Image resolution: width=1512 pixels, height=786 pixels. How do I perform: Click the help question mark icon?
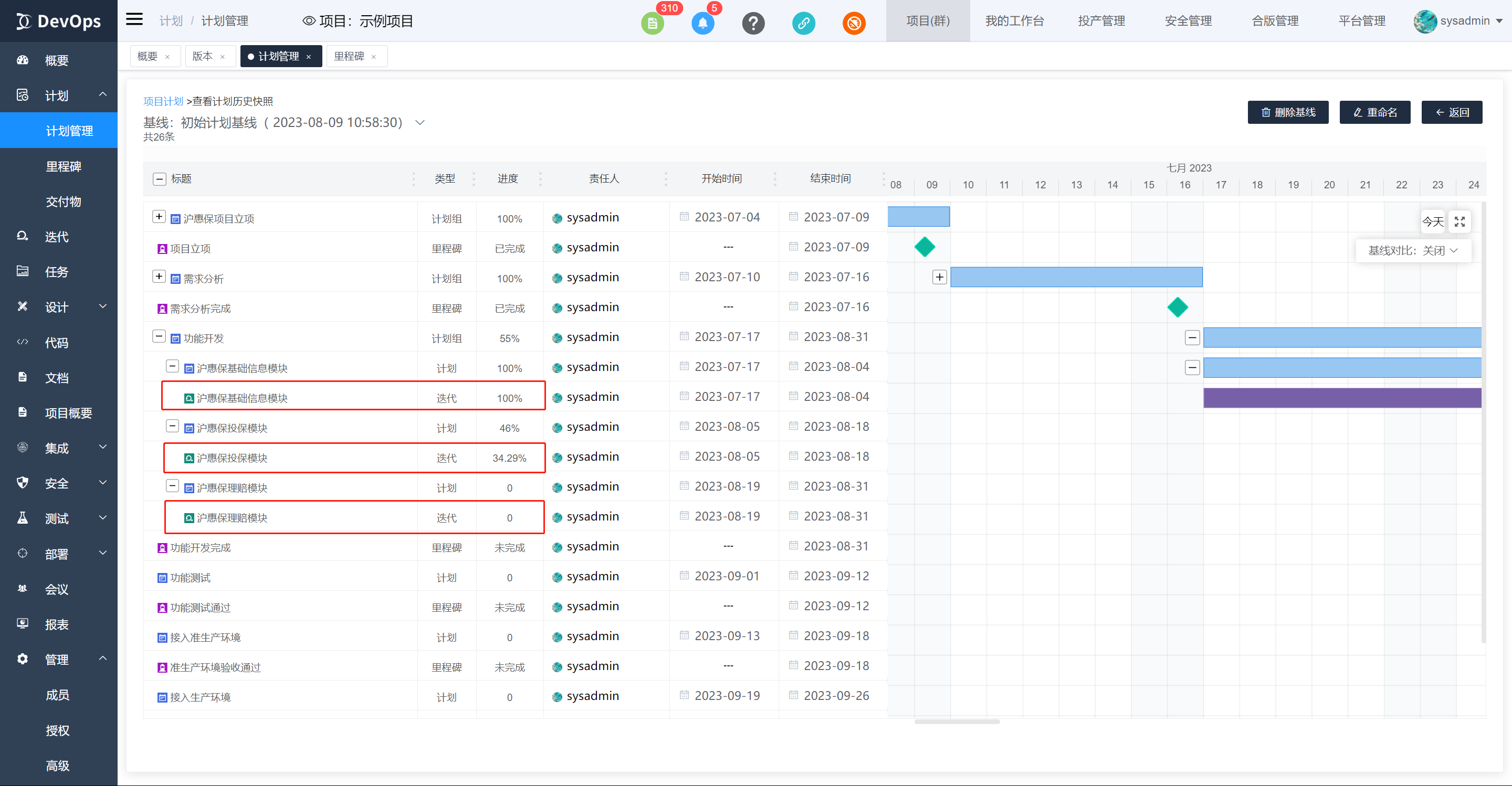pyautogui.click(x=753, y=24)
